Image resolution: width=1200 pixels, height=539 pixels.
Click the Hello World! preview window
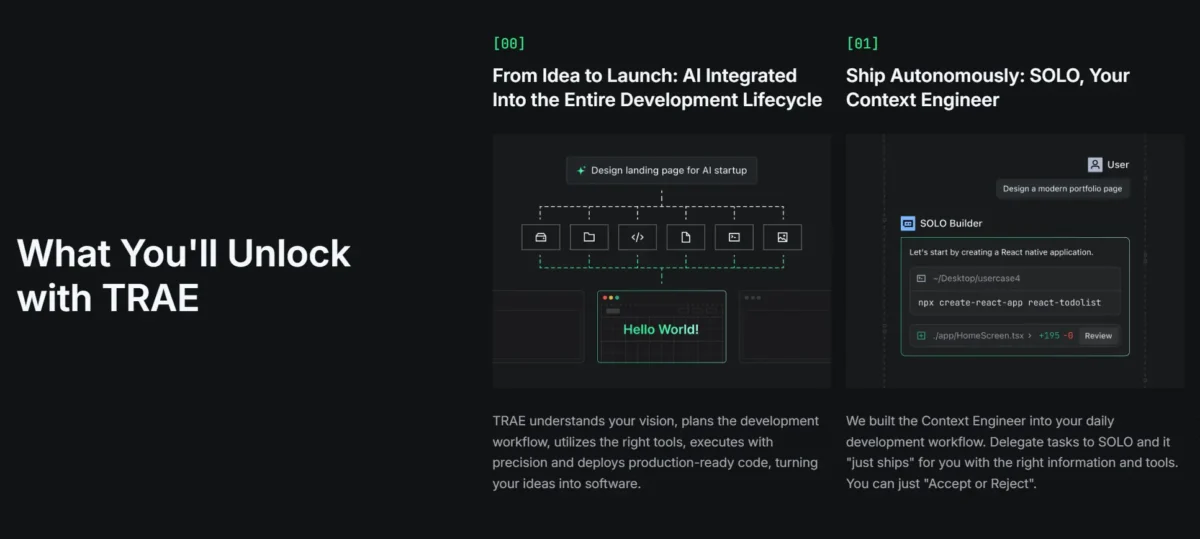pos(661,326)
